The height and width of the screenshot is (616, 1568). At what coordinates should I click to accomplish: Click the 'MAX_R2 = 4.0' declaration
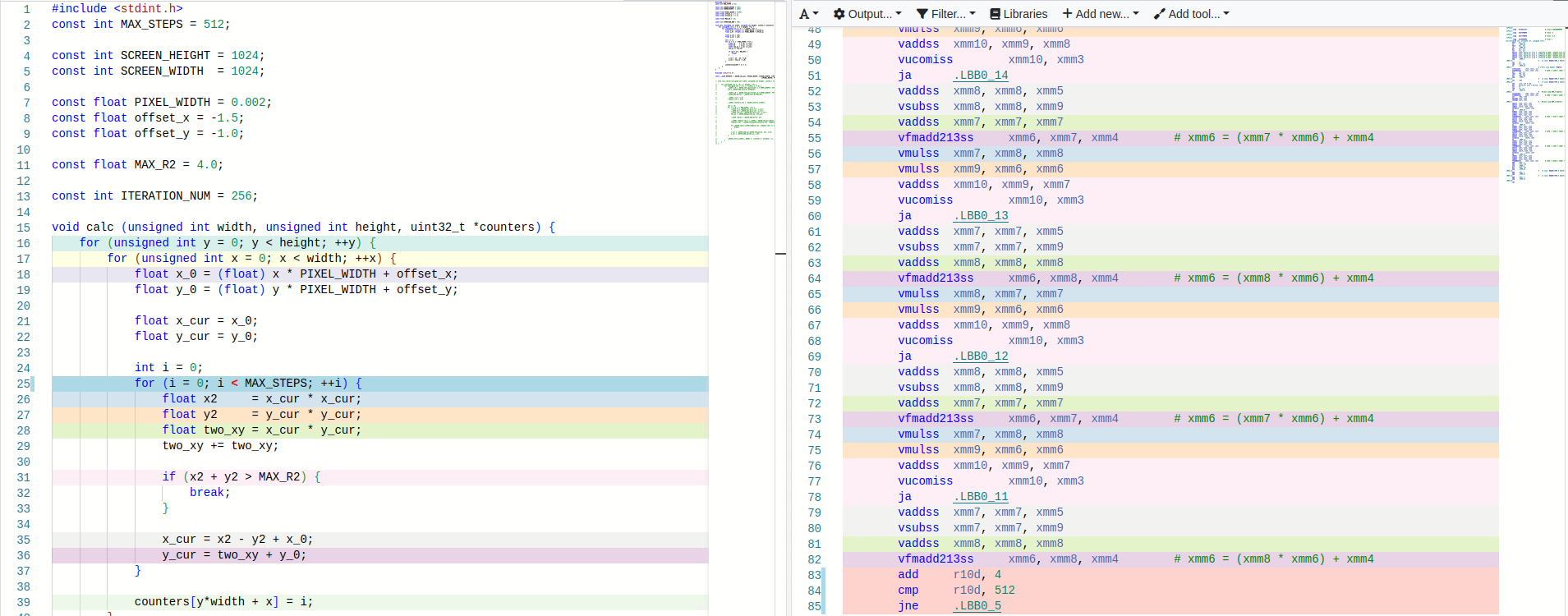pyautogui.click(x=138, y=164)
